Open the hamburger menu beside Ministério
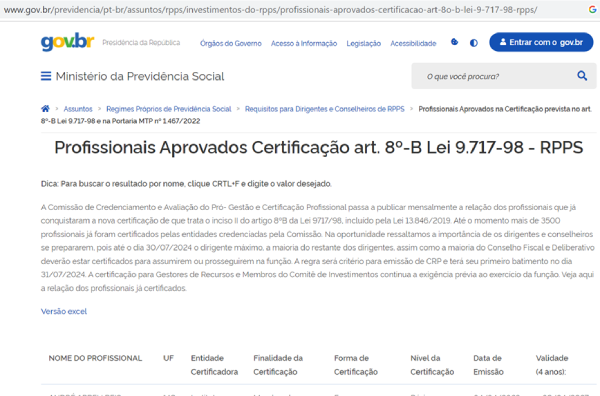Viewport: 600px width, 396px height. click(x=46, y=76)
